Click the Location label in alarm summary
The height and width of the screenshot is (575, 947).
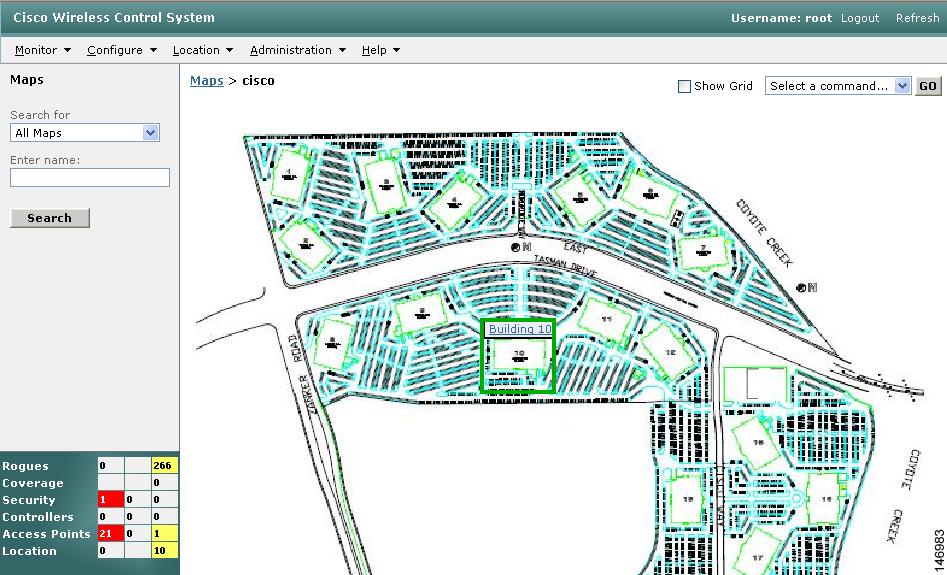(29, 550)
